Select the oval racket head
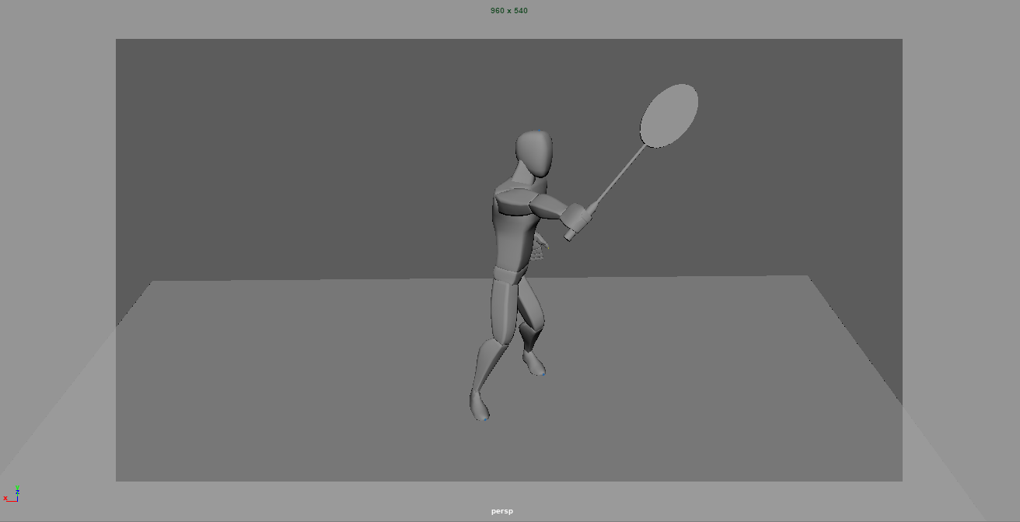 (669, 115)
